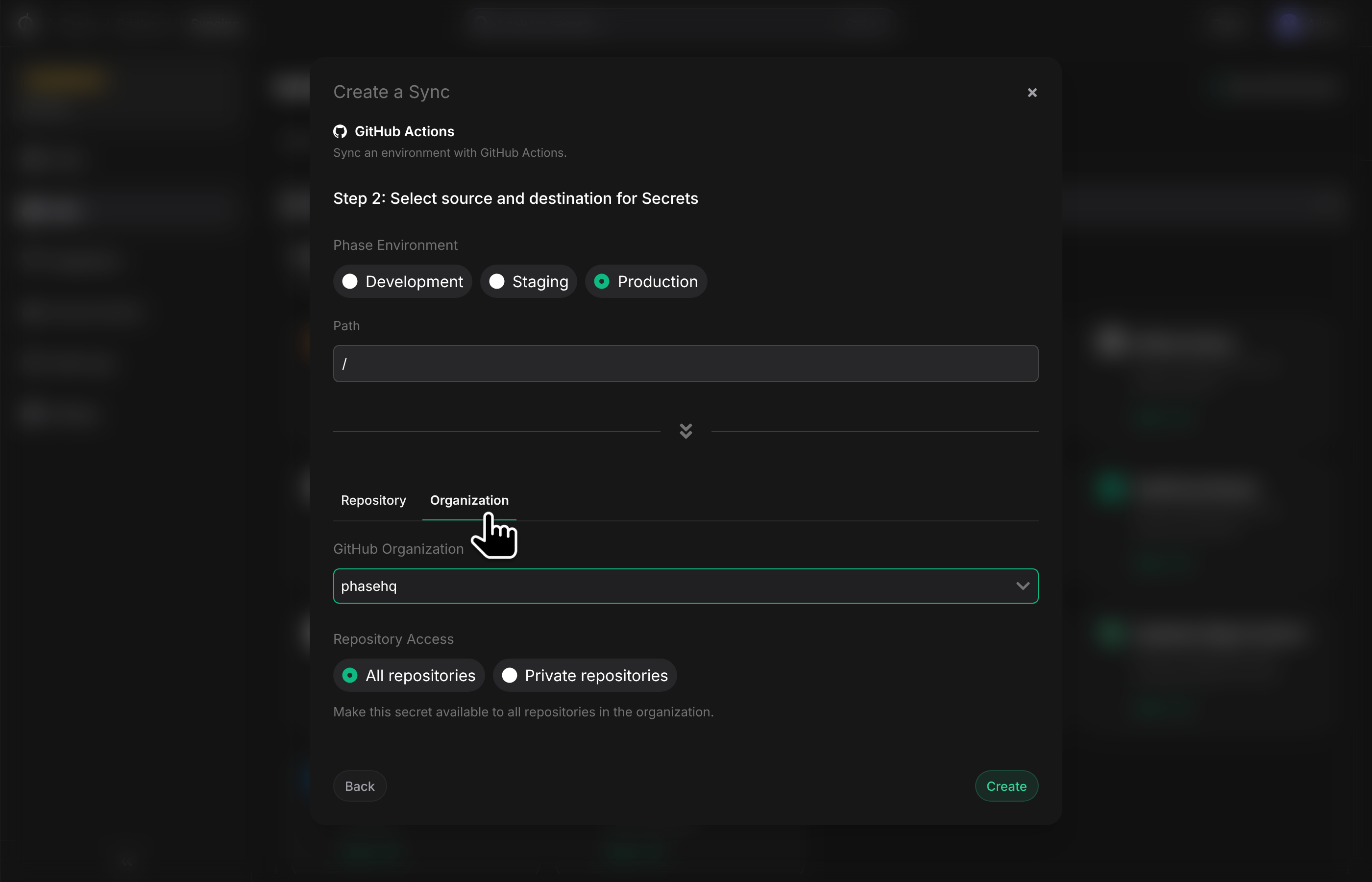Click the 'Make this secret available' description

[523, 712]
